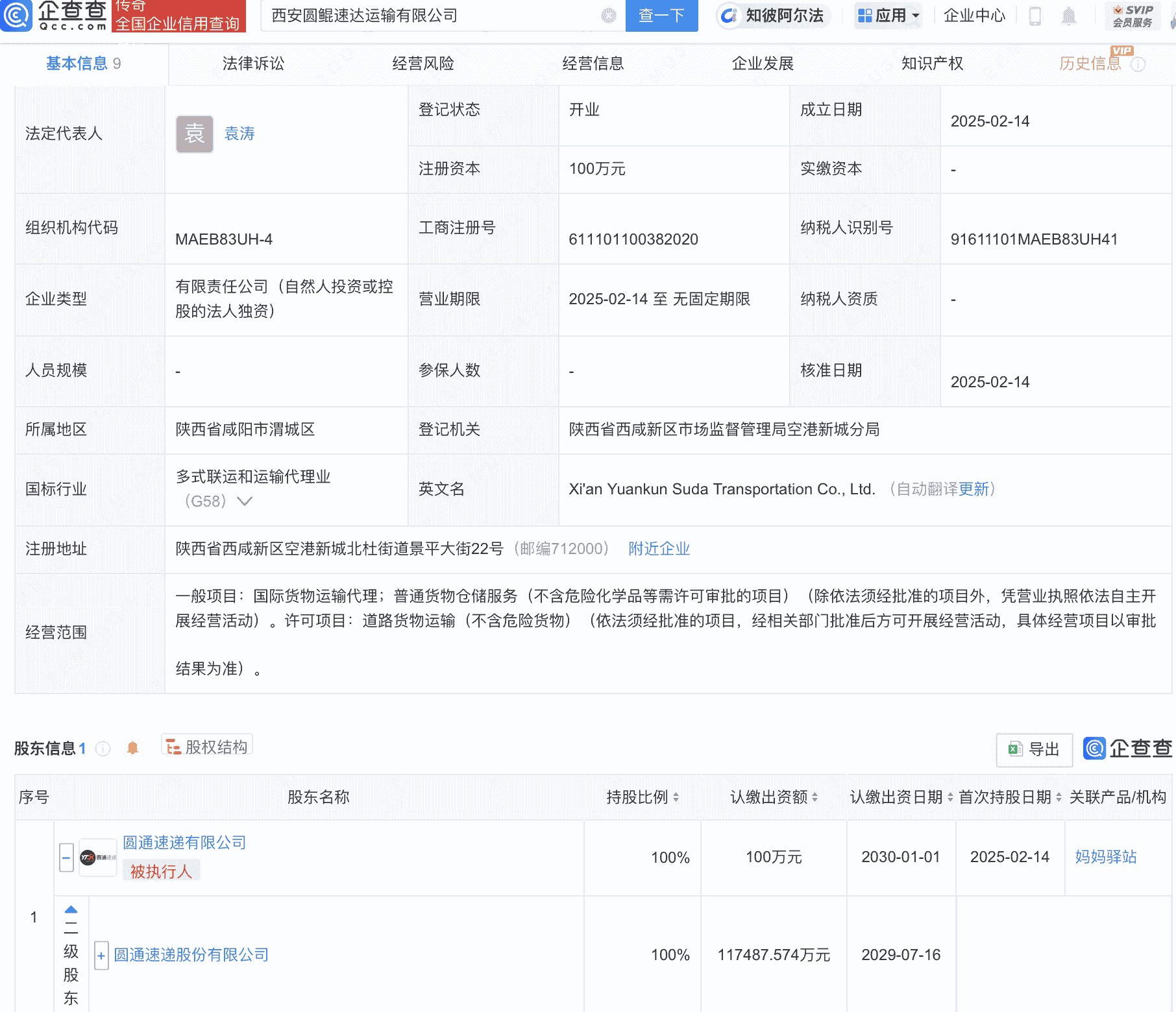Expand 圆通速递股份有限公司 shareholder row

click(x=101, y=956)
